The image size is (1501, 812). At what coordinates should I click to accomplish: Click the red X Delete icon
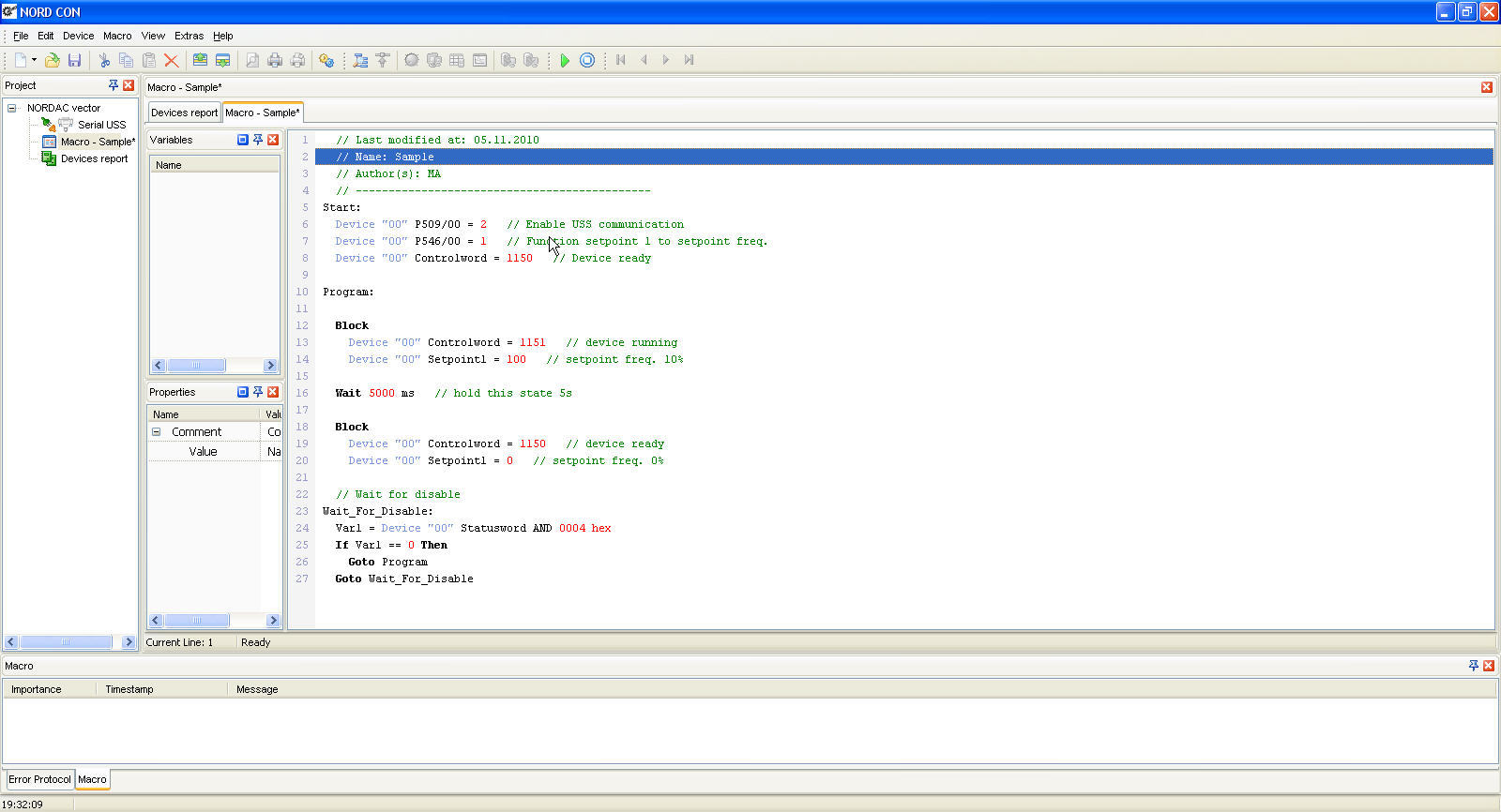(x=172, y=60)
